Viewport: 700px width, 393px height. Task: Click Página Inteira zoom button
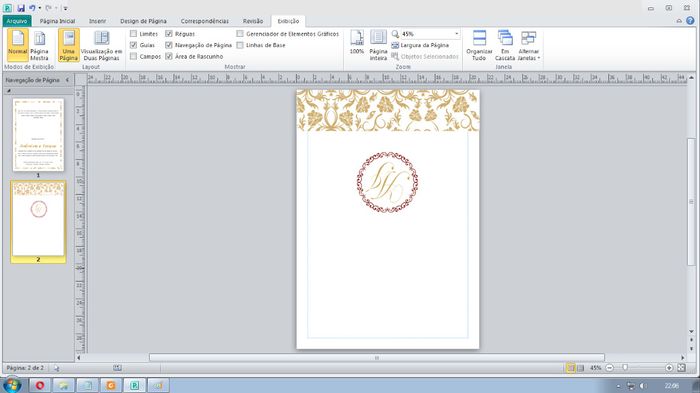tap(378, 45)
